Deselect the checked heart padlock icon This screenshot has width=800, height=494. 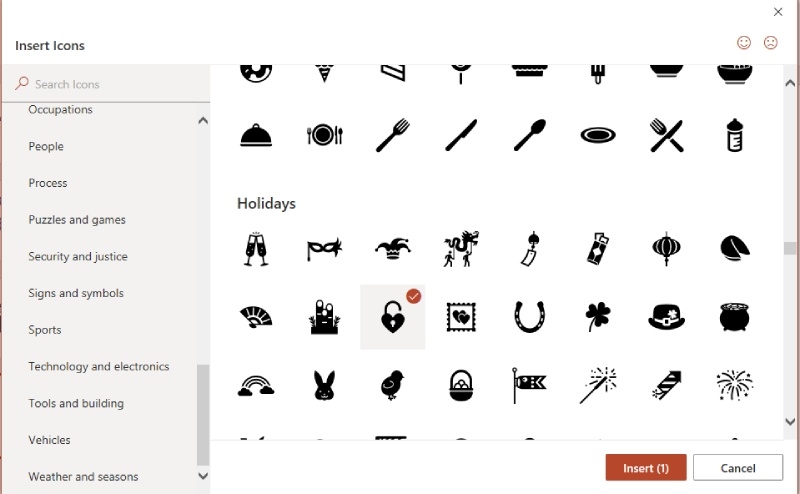coord(392,317)
